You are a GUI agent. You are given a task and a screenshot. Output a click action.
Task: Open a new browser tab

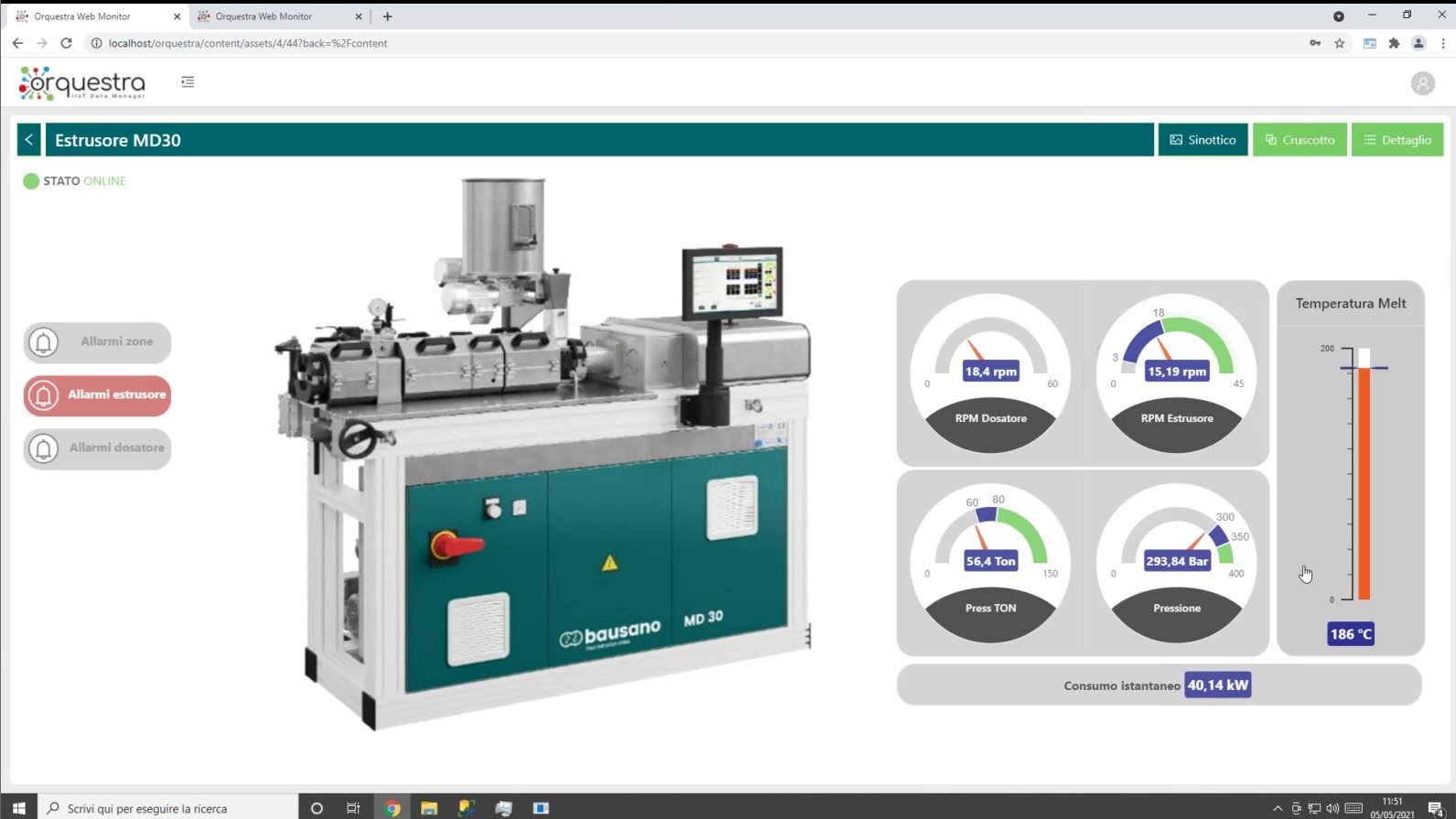point(387,16)
